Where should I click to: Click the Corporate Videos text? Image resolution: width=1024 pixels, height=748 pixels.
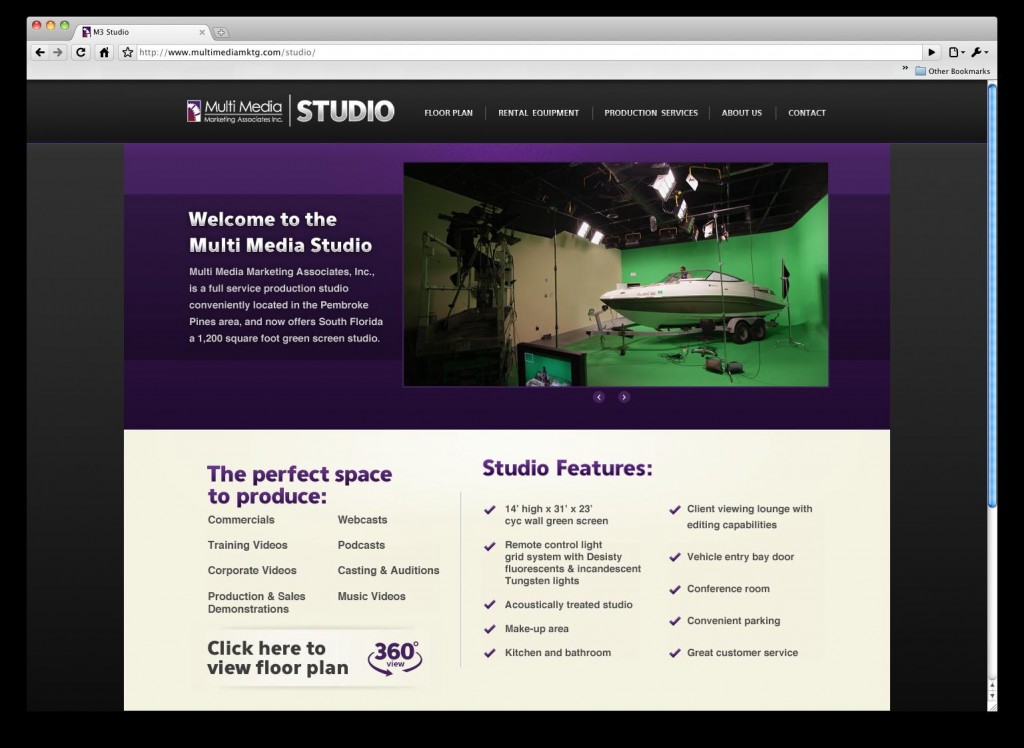pos(252,570)
